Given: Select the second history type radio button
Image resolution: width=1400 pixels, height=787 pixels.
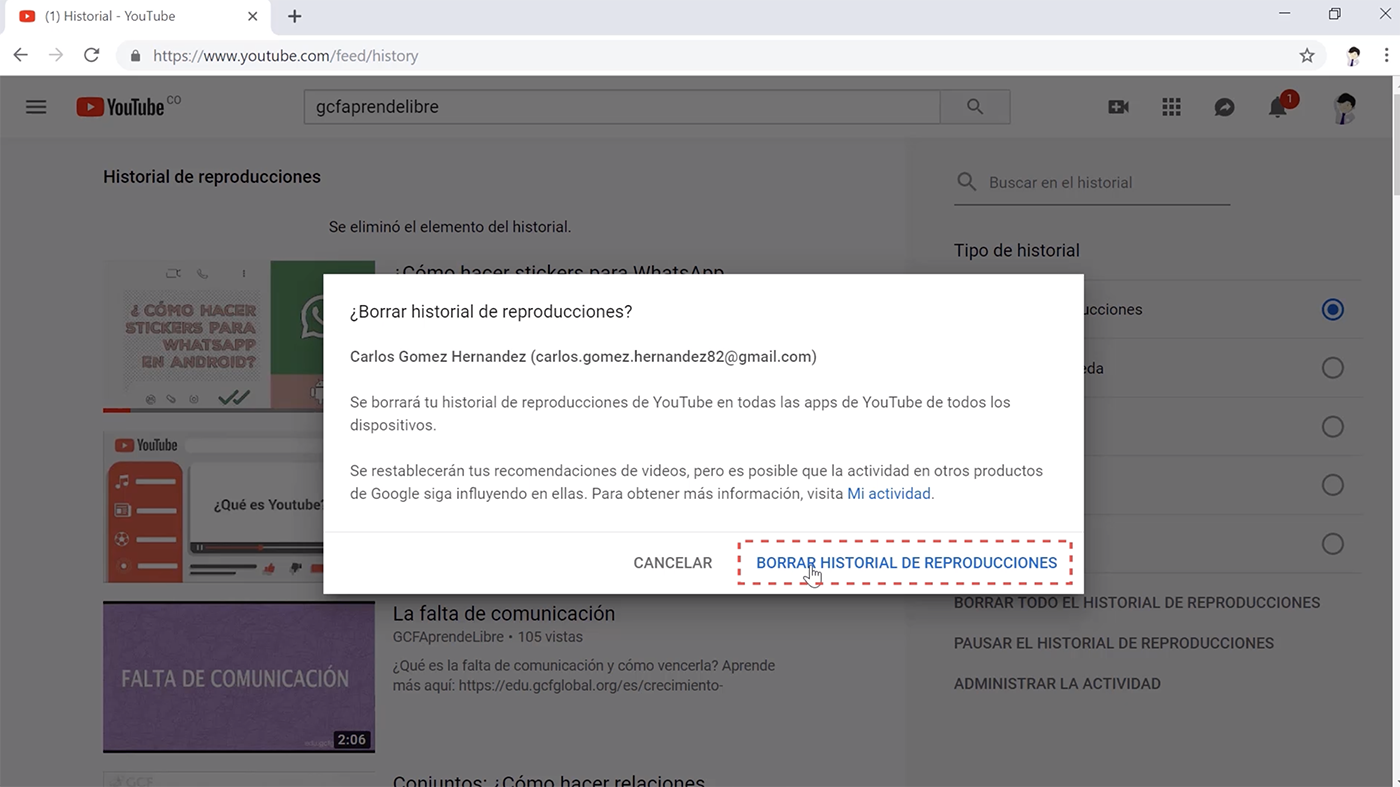Looking at the screenshot, I should pos(1332,368).
